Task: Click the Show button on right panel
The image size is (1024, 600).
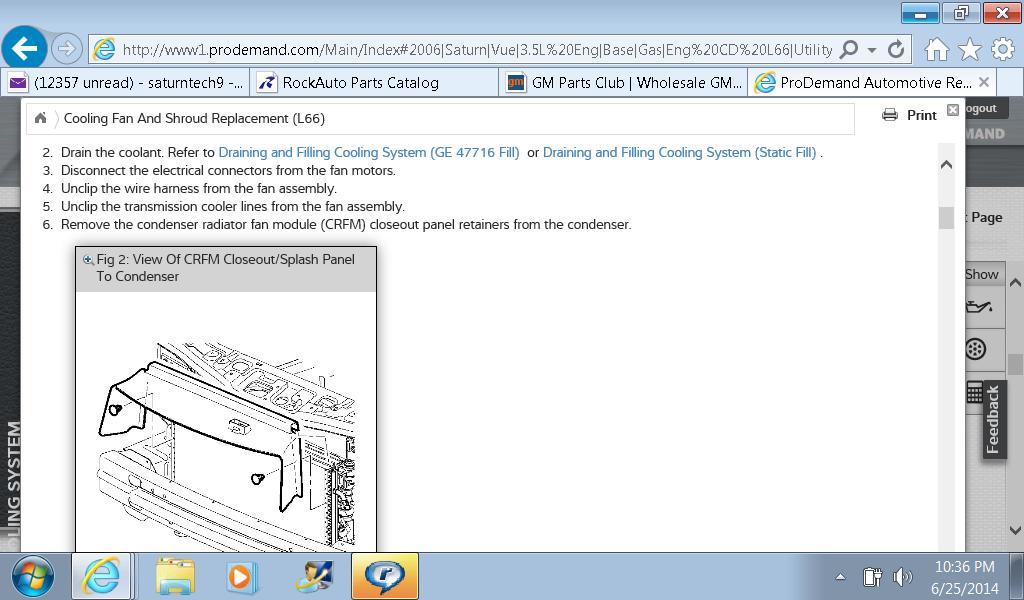Action: (x=982, y=274)
